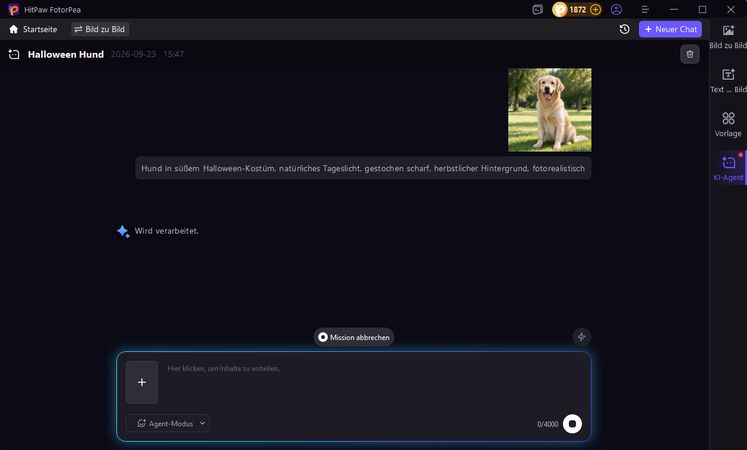Open Bild zu Bild in the sidebar
Screen dimensions: 747x450
tap(728, 37)
